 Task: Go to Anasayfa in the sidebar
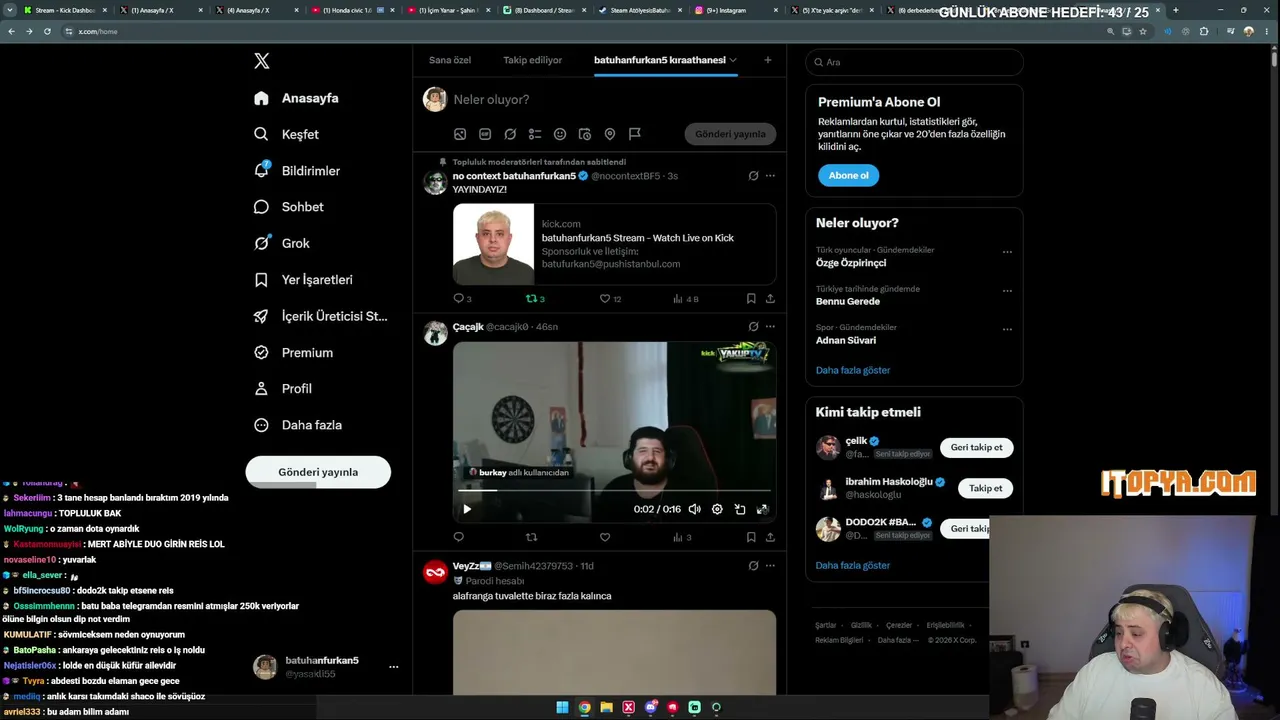296,98
